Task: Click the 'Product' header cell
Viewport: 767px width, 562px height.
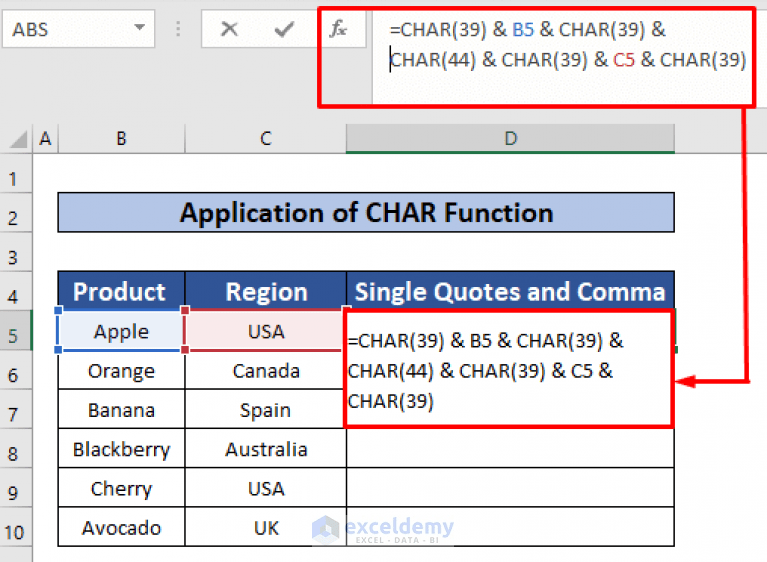Action: click(x=121, y=292)
